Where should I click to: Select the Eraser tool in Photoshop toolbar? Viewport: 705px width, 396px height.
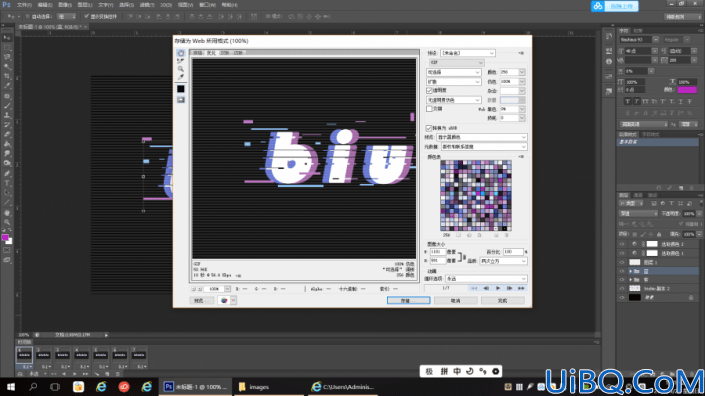click(x=7, y=134)
